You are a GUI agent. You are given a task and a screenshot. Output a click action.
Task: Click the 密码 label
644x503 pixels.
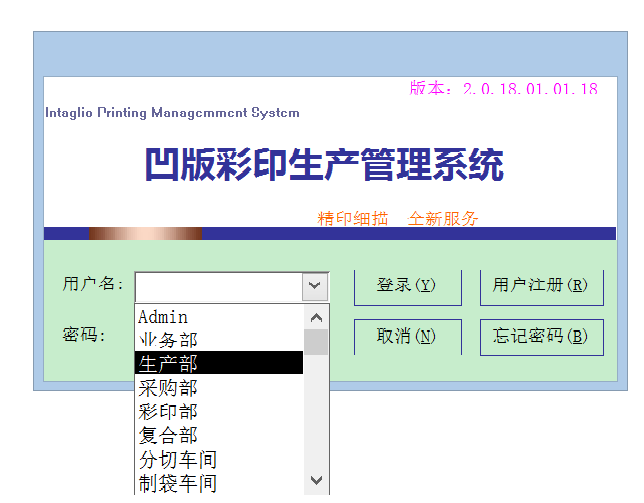point(84,335)
